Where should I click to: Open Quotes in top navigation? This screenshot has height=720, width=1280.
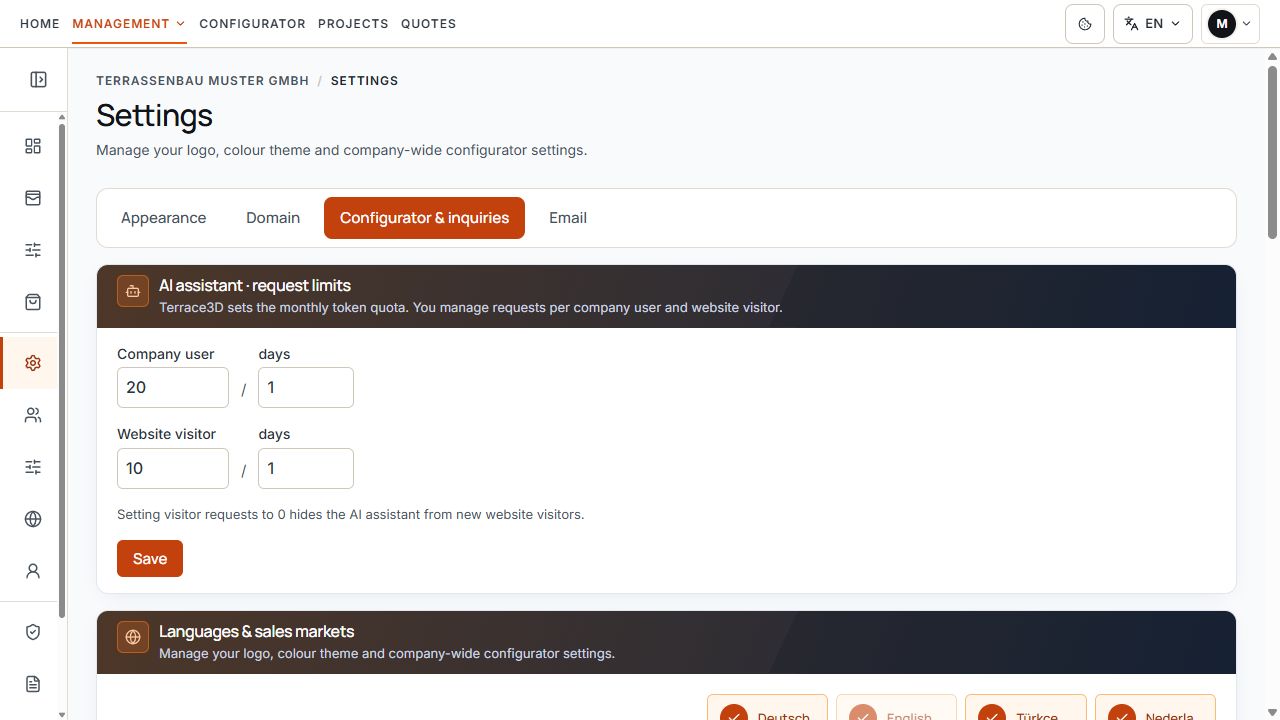pyautogui.click(x=428, y=24)
